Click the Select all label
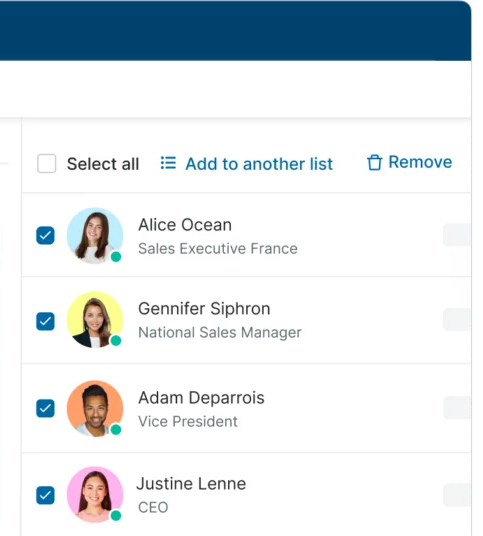 pos(103,164)
